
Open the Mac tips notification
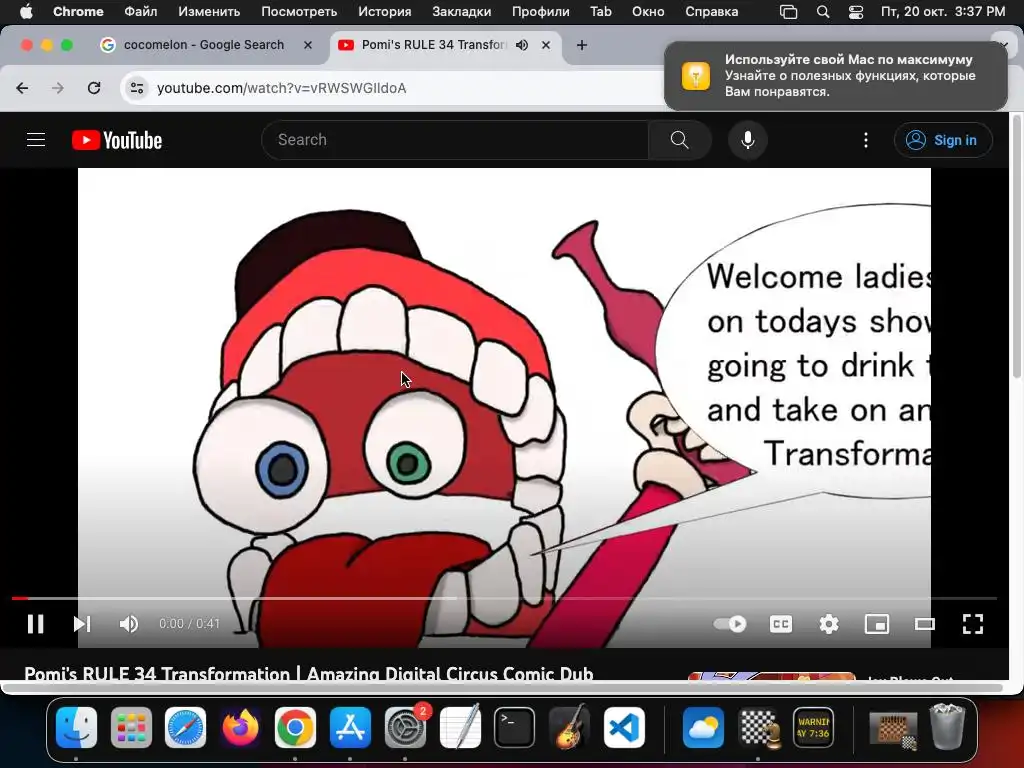click(x=836, y=76)
